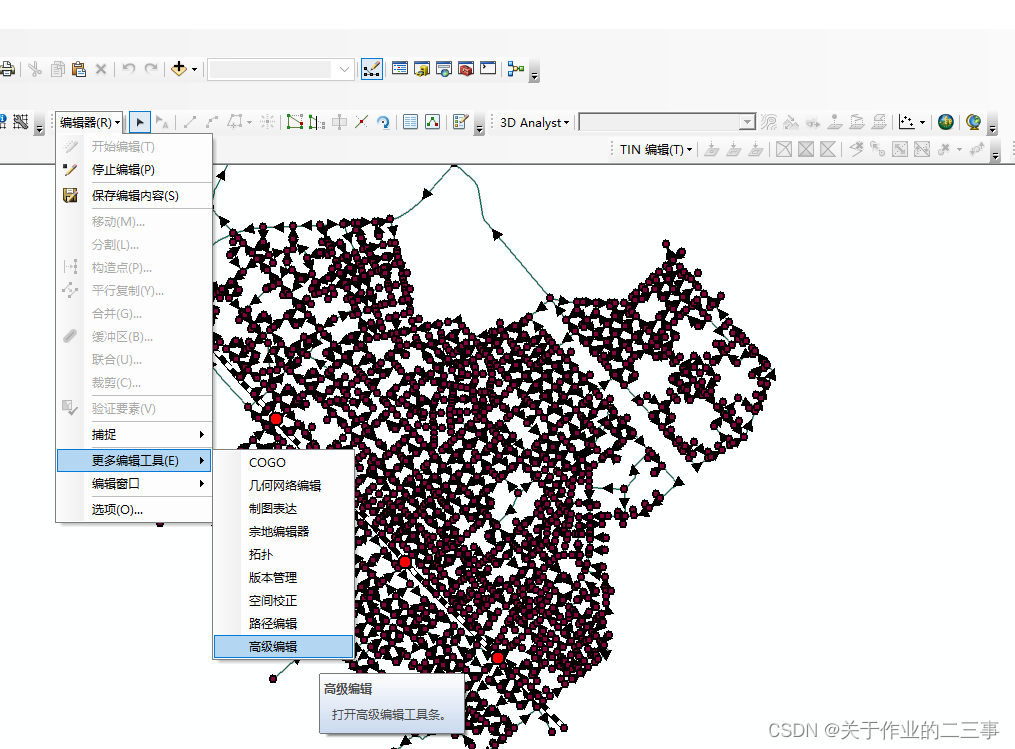This screenshot has height=749, width=1015.
Task: Choose 几何网络编辑 toolbar entry
Action: pos(284,486)
